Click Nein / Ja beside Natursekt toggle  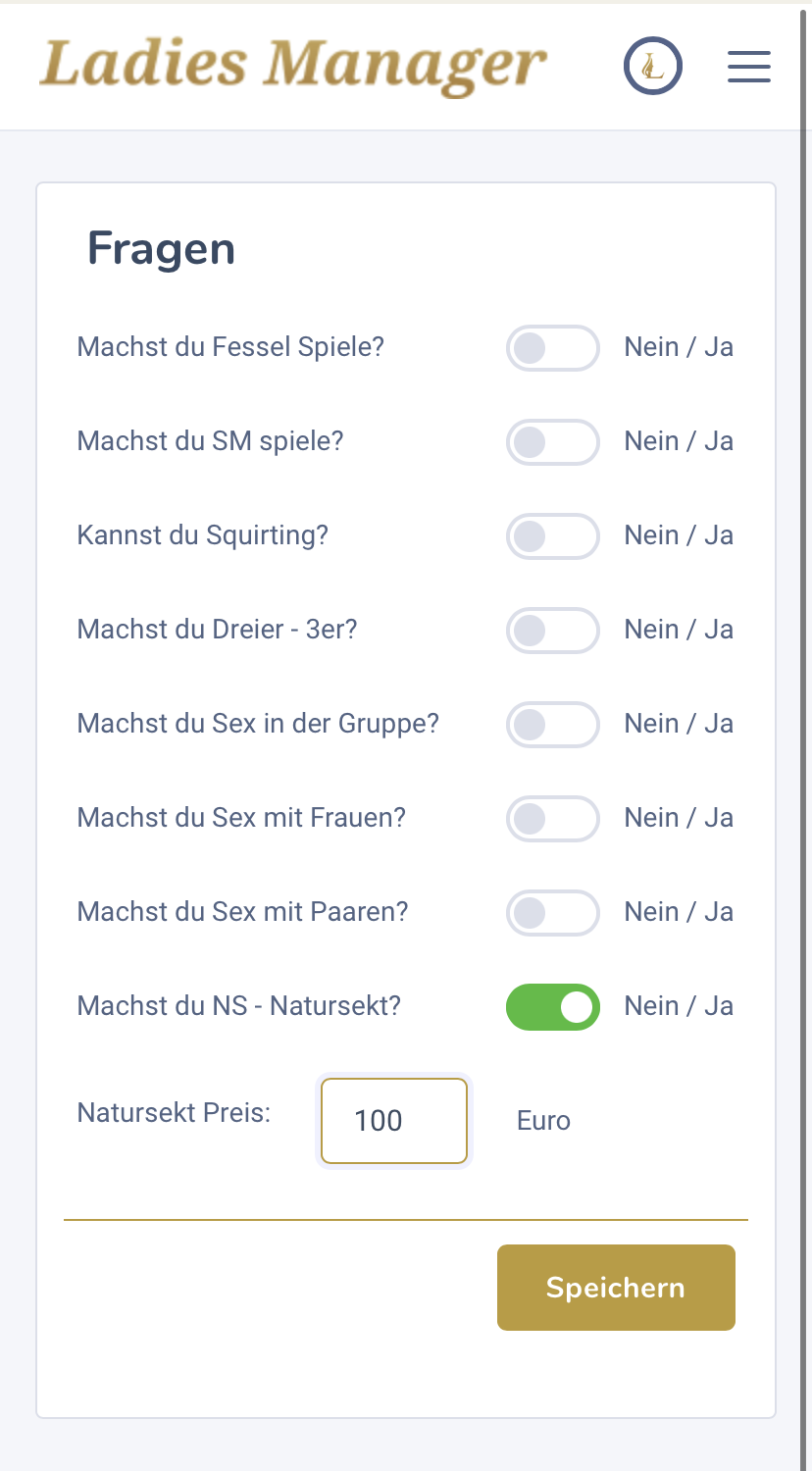tap(679, 1006)
